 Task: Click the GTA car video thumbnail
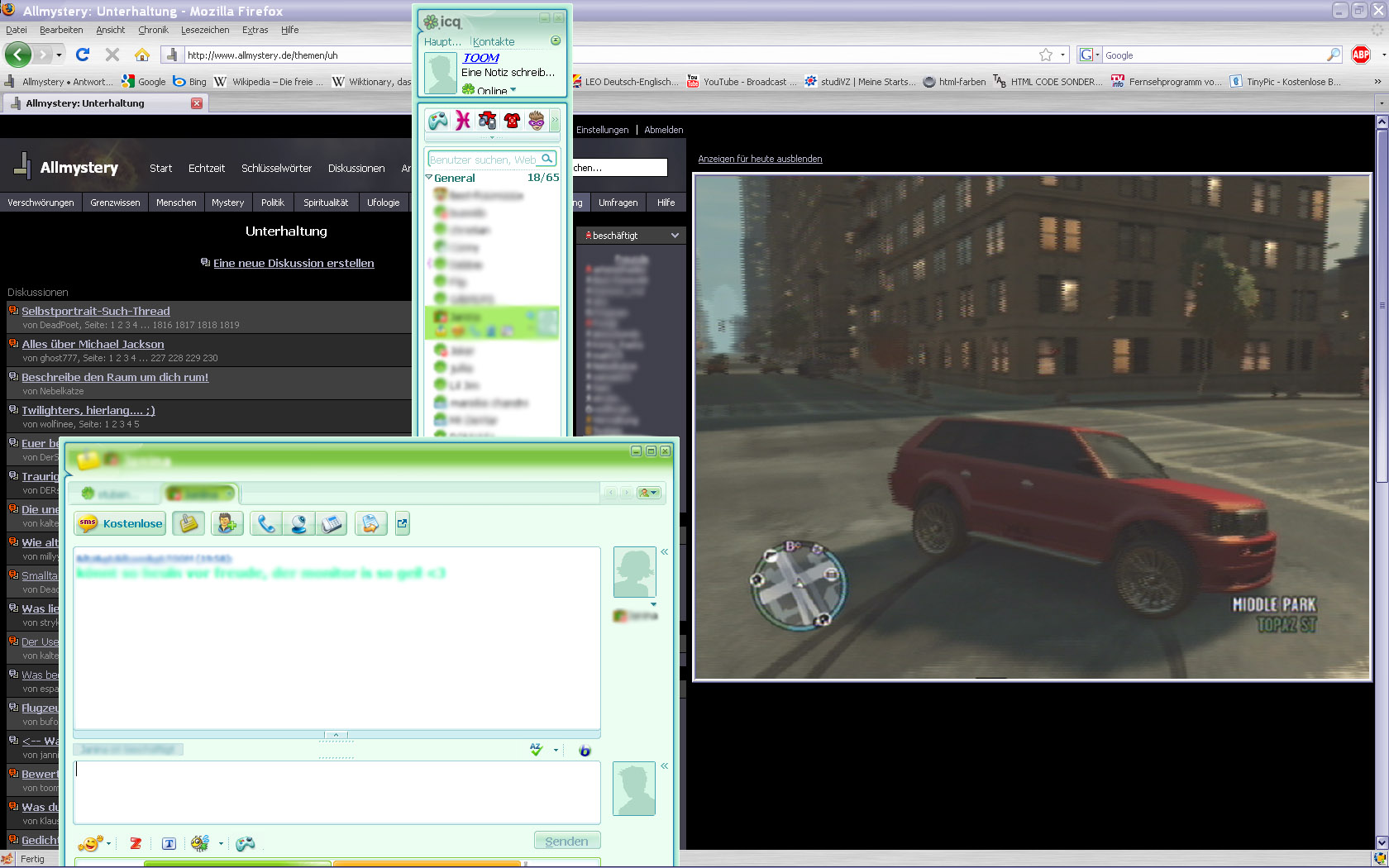[1032, 427]
